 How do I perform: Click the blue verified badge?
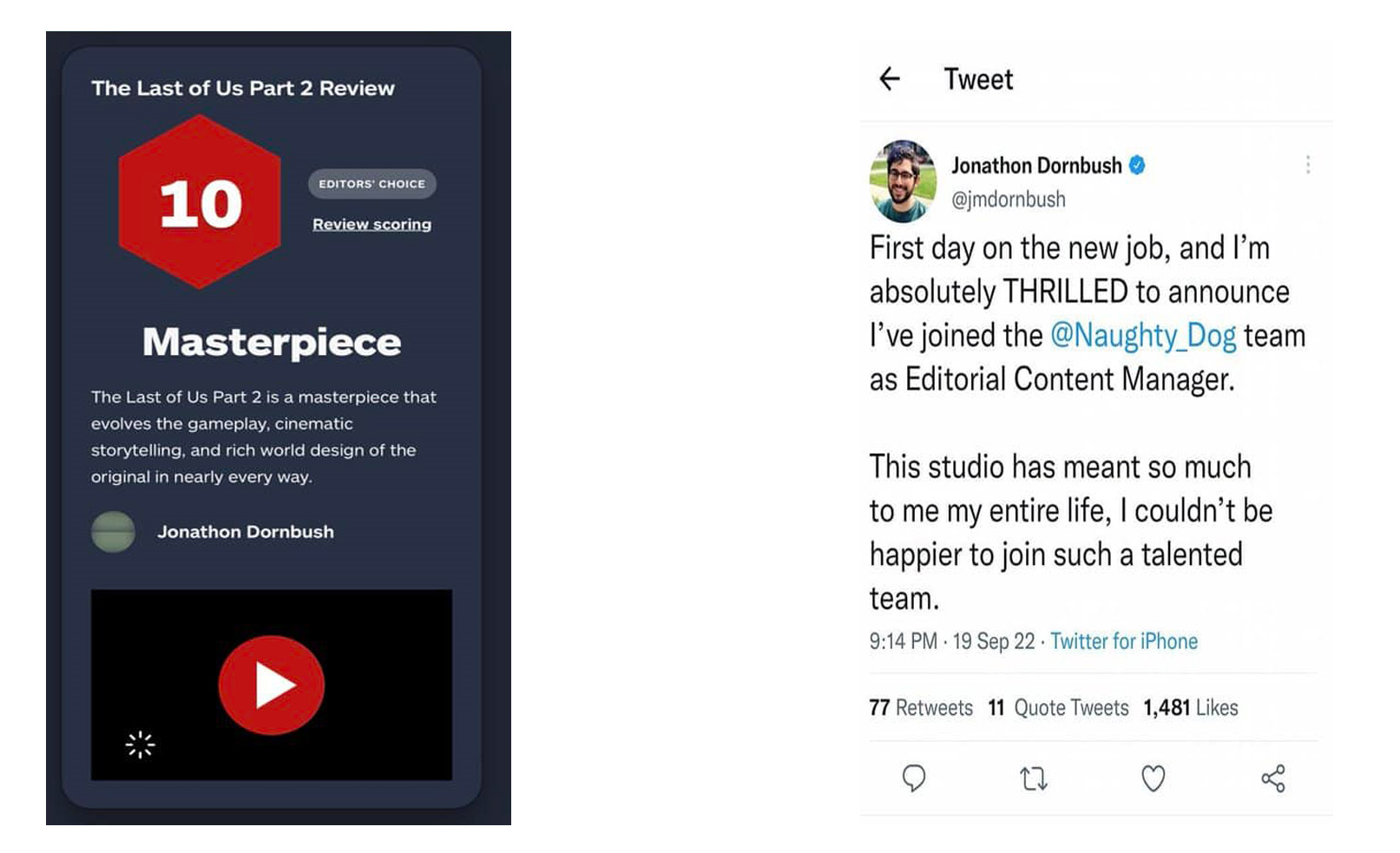[1137, 165]
